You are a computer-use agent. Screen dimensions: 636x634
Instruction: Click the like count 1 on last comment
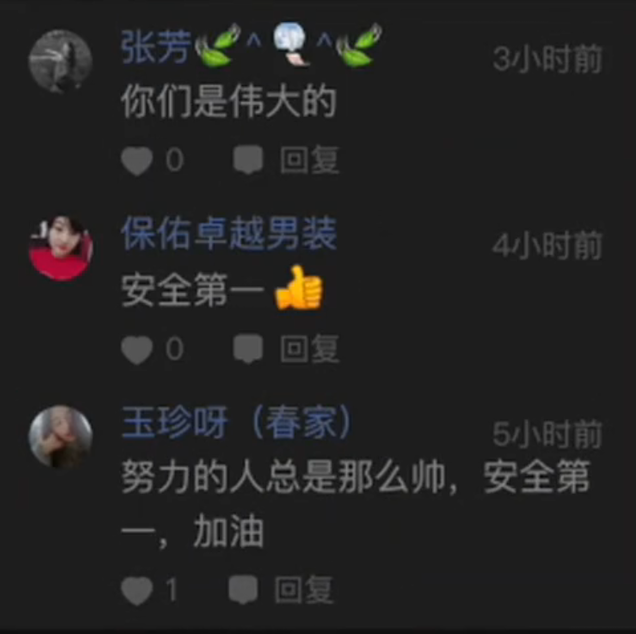pos(172,589)
